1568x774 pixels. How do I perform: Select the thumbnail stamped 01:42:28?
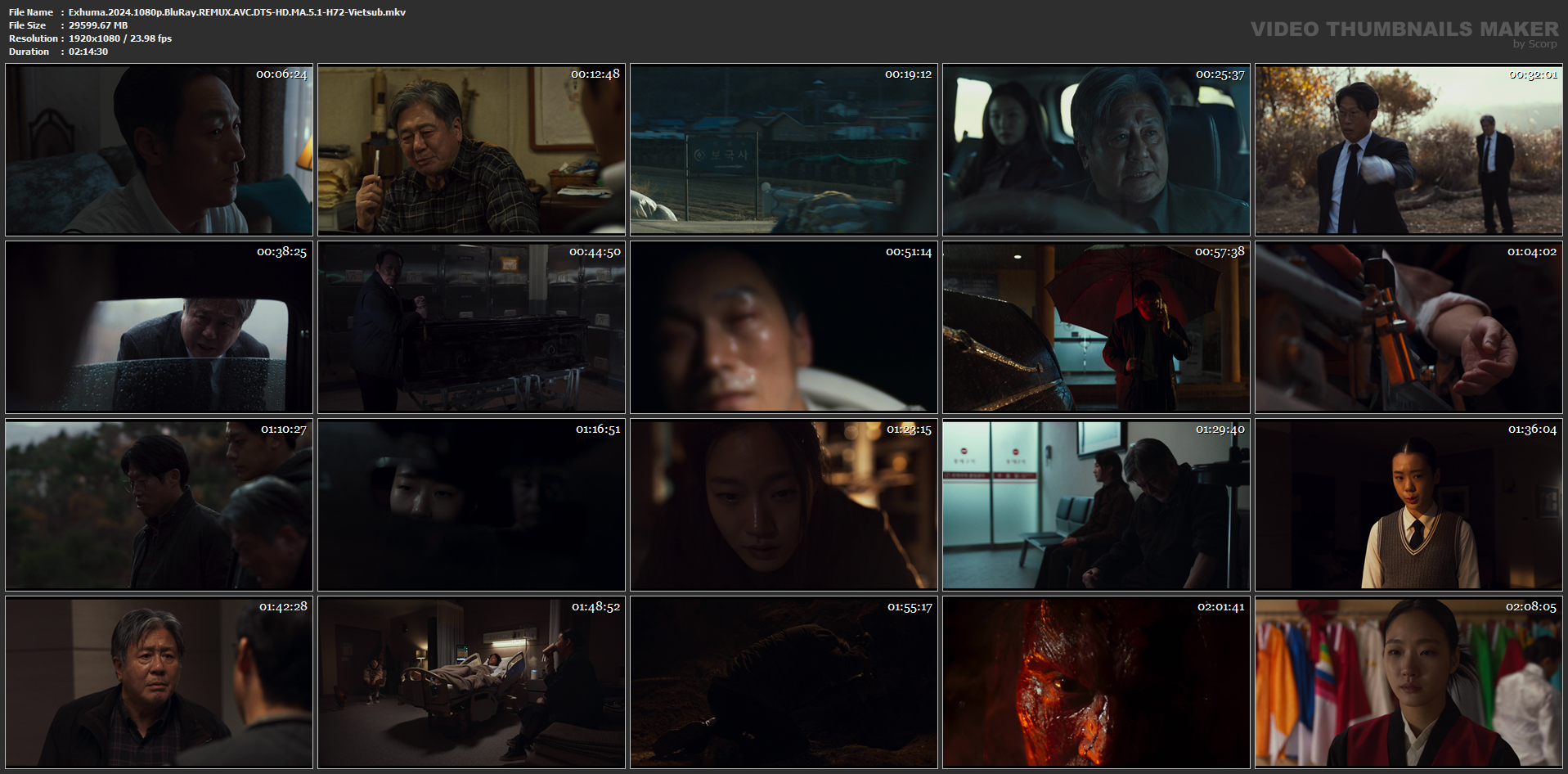point(159,682)
